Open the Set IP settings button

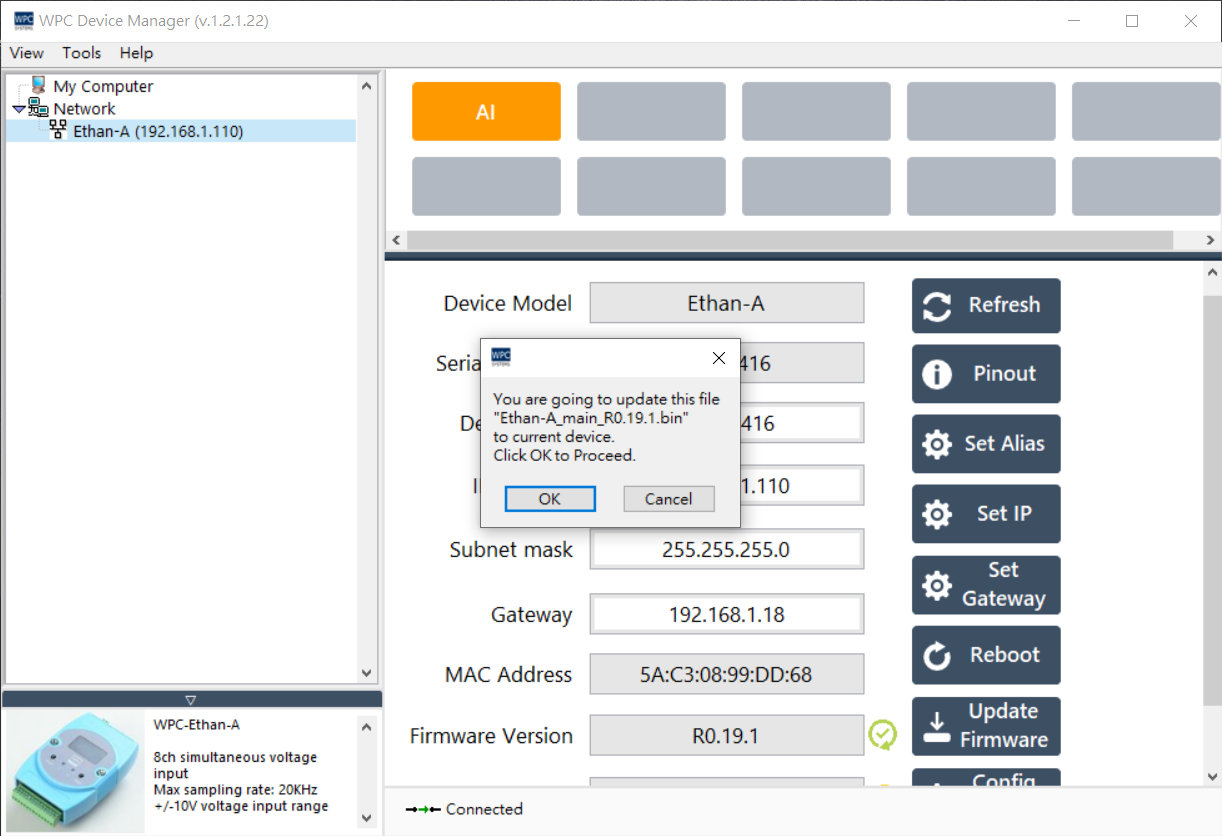[985, 514]
